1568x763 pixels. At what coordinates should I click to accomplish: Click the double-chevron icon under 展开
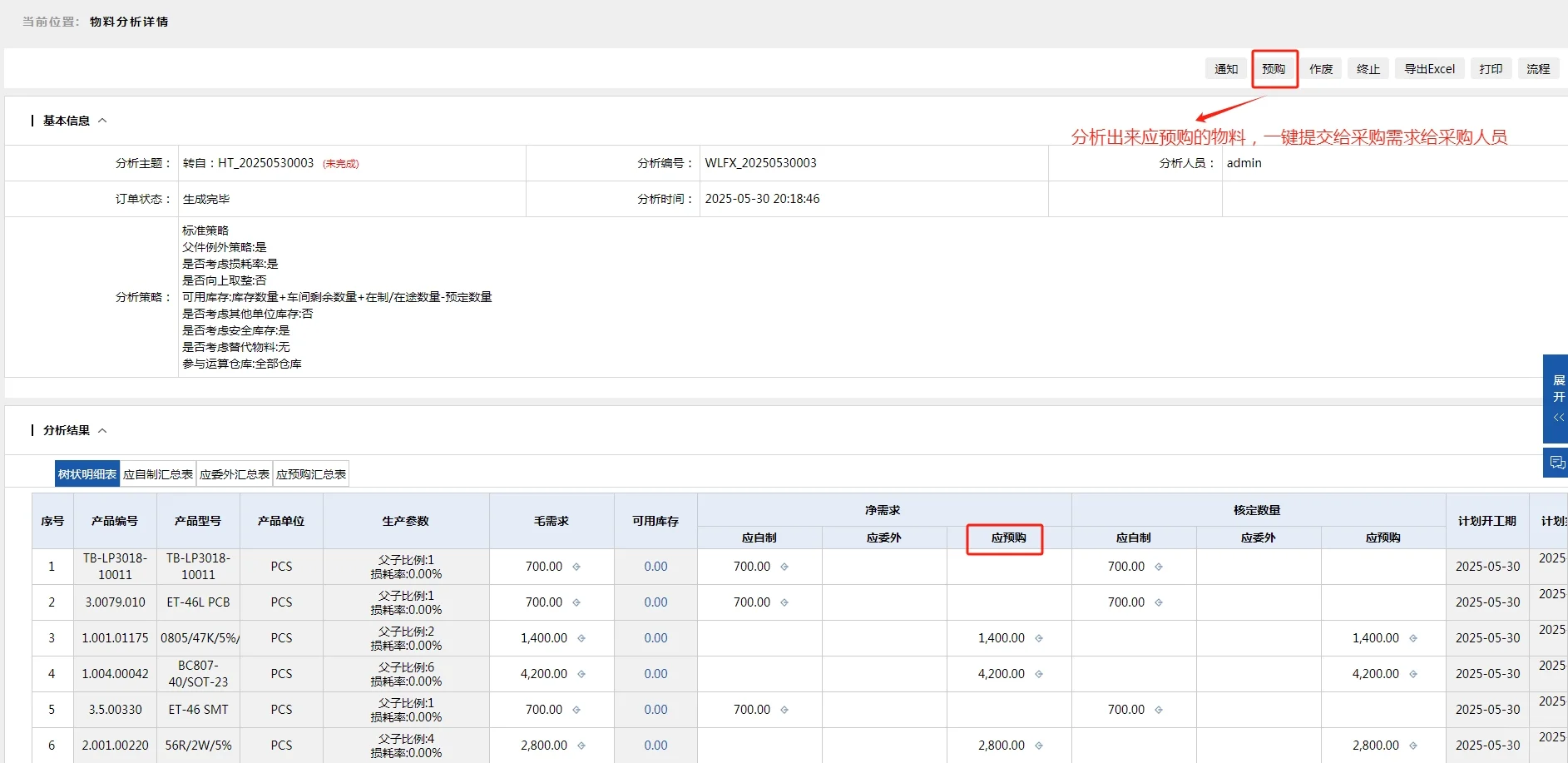1559,418
